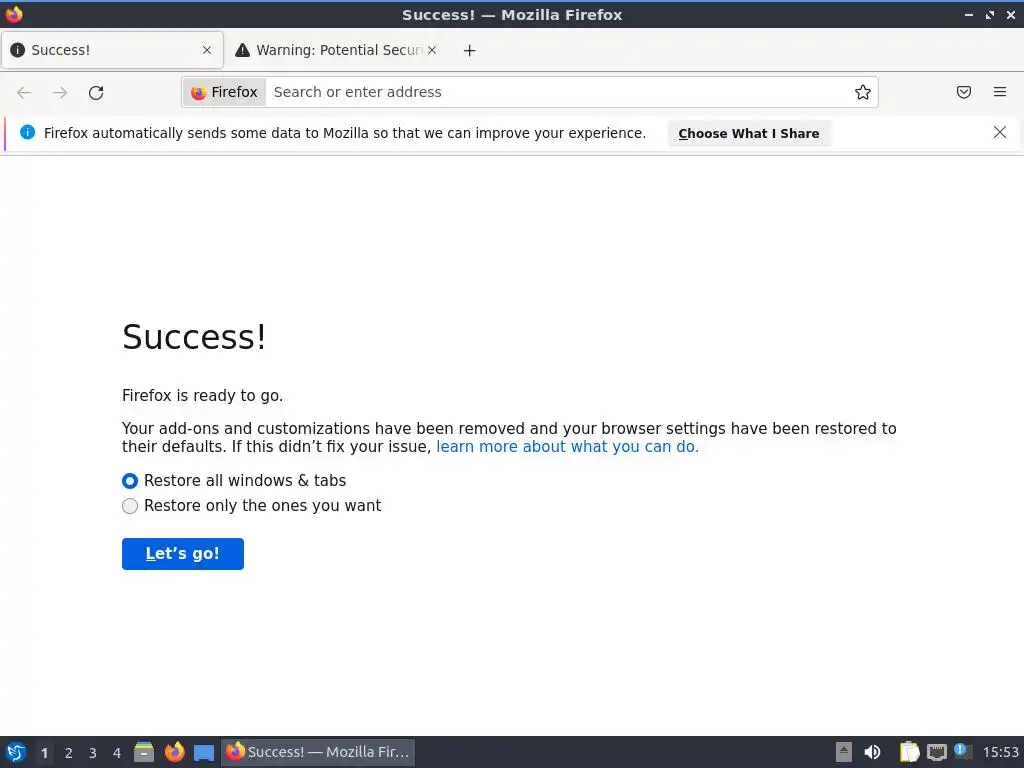The height and width of the screenshot is (768, 1024).
Task: Select Restore all windows & tabs option
Action: tap(130, 481)
